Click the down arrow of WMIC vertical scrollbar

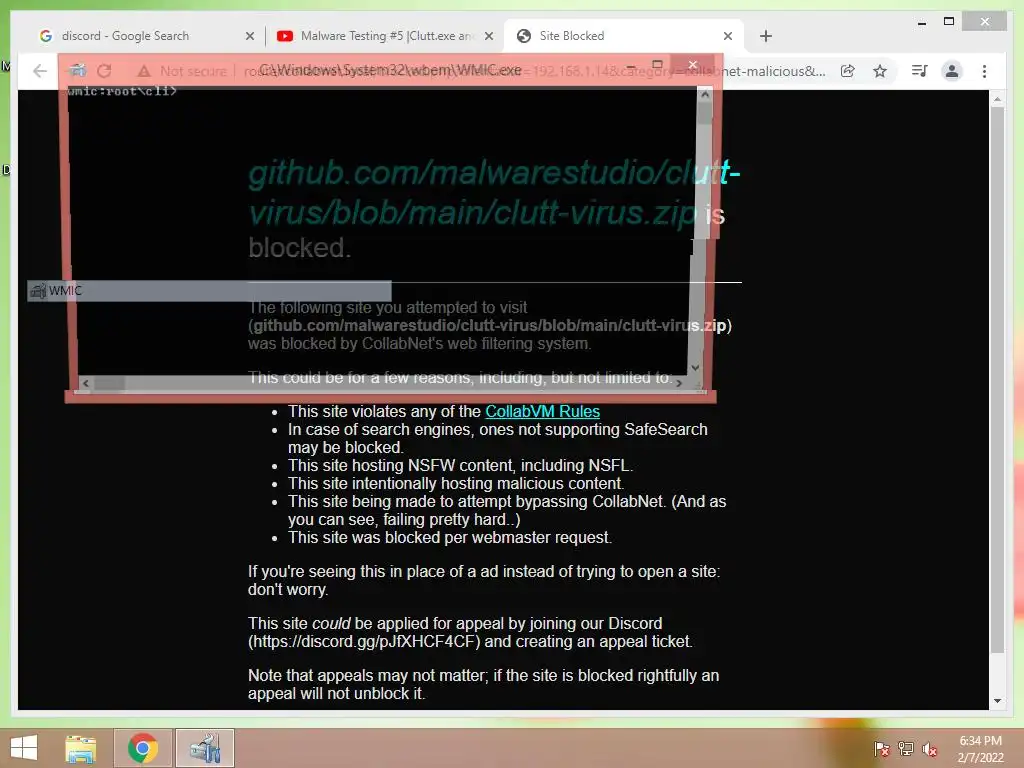[696, 368]
